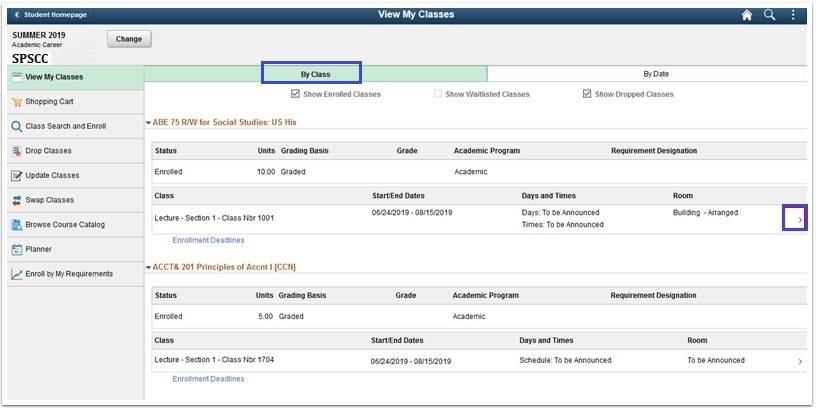816x409 pixels.
Task: Open the search magnifier icon
Action: point(770,15)
